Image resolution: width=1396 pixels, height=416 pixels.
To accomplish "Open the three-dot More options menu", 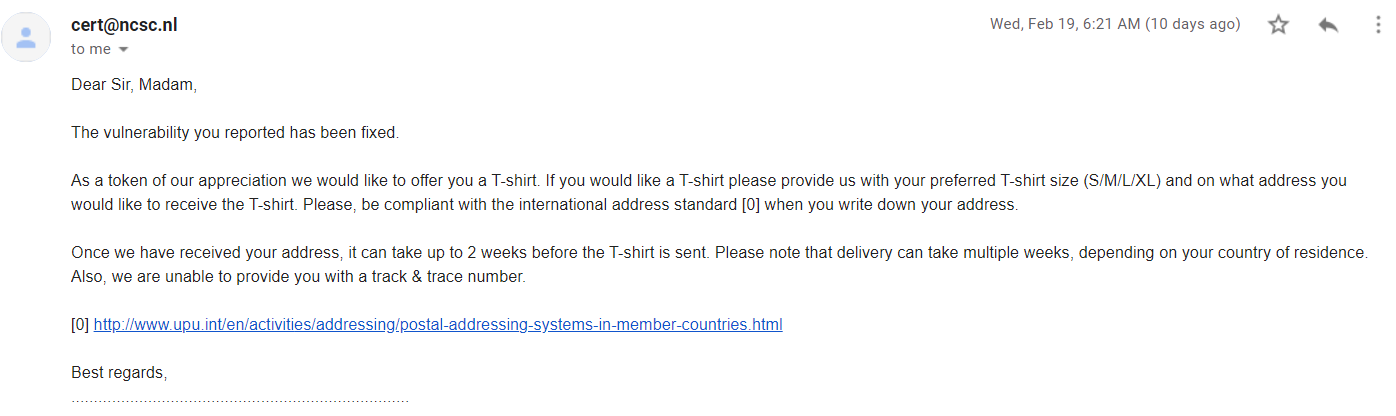I will (1378, 25).
